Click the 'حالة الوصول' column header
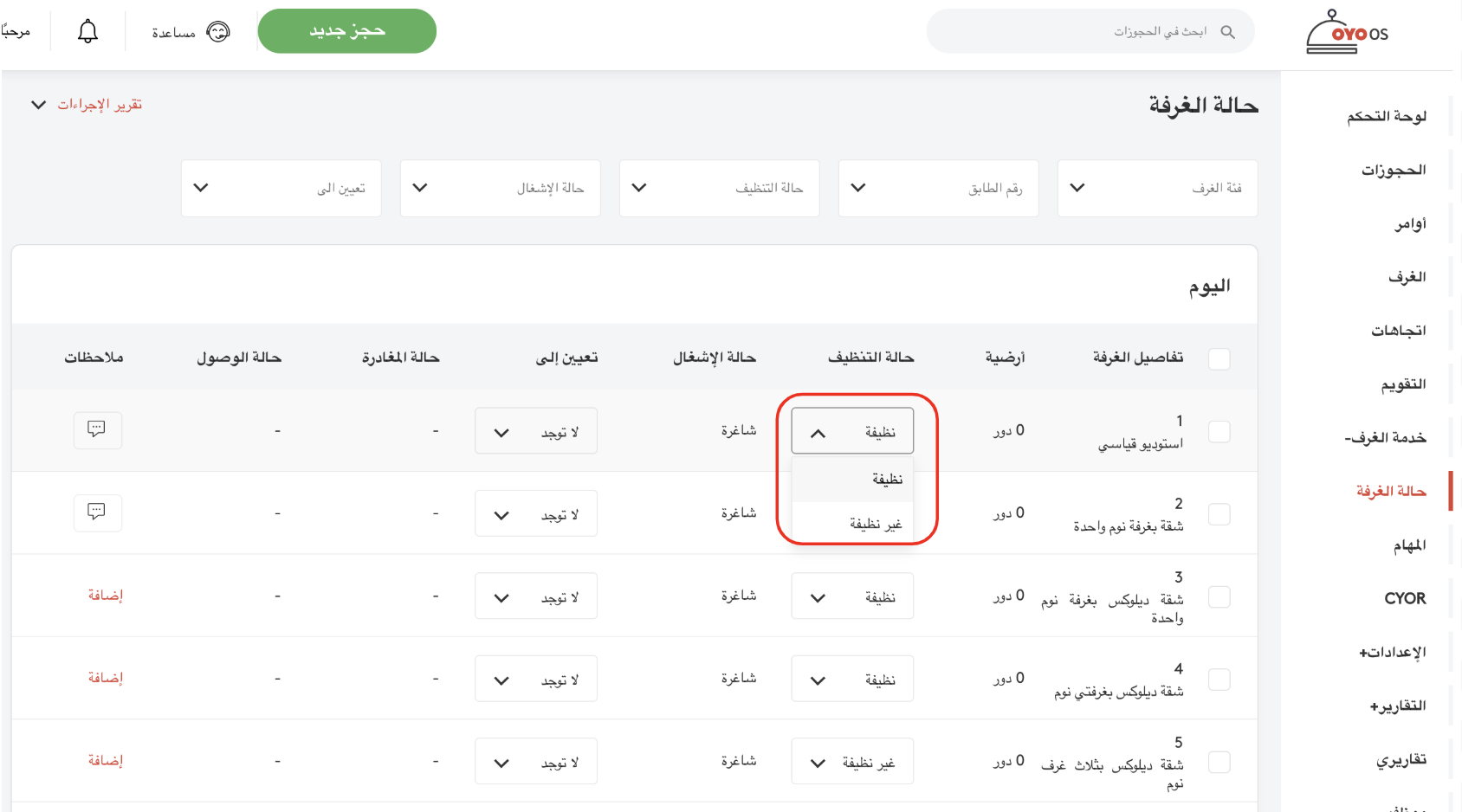 pos(239,358)
